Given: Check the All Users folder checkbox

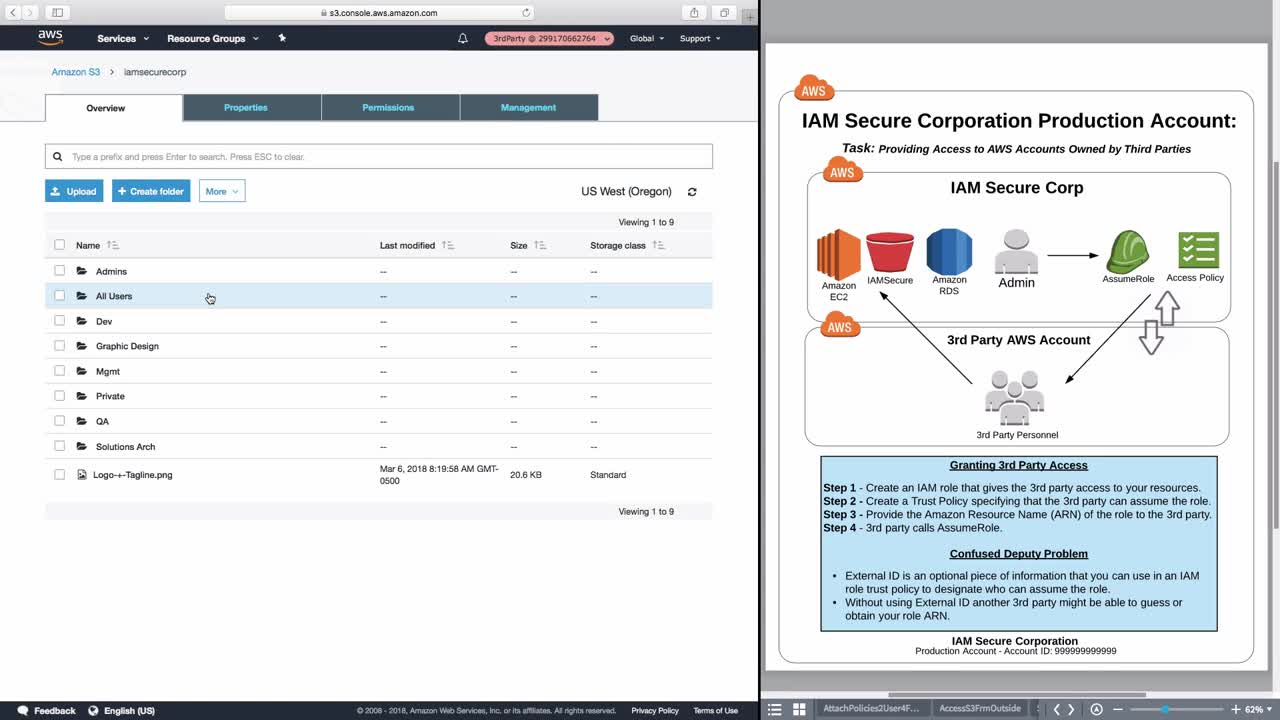Looking at the screenshot, I should [59, 296].
